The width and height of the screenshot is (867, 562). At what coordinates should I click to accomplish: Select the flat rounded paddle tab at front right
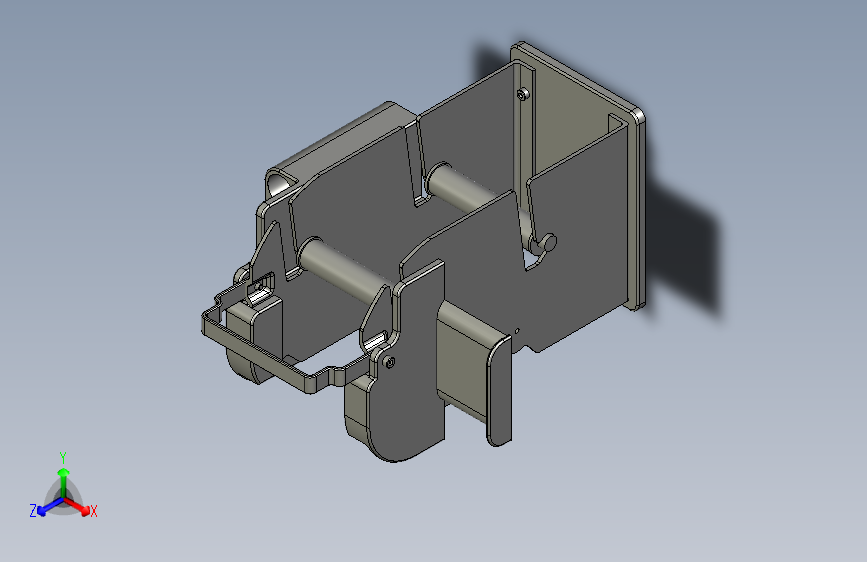tap(499, 391)
